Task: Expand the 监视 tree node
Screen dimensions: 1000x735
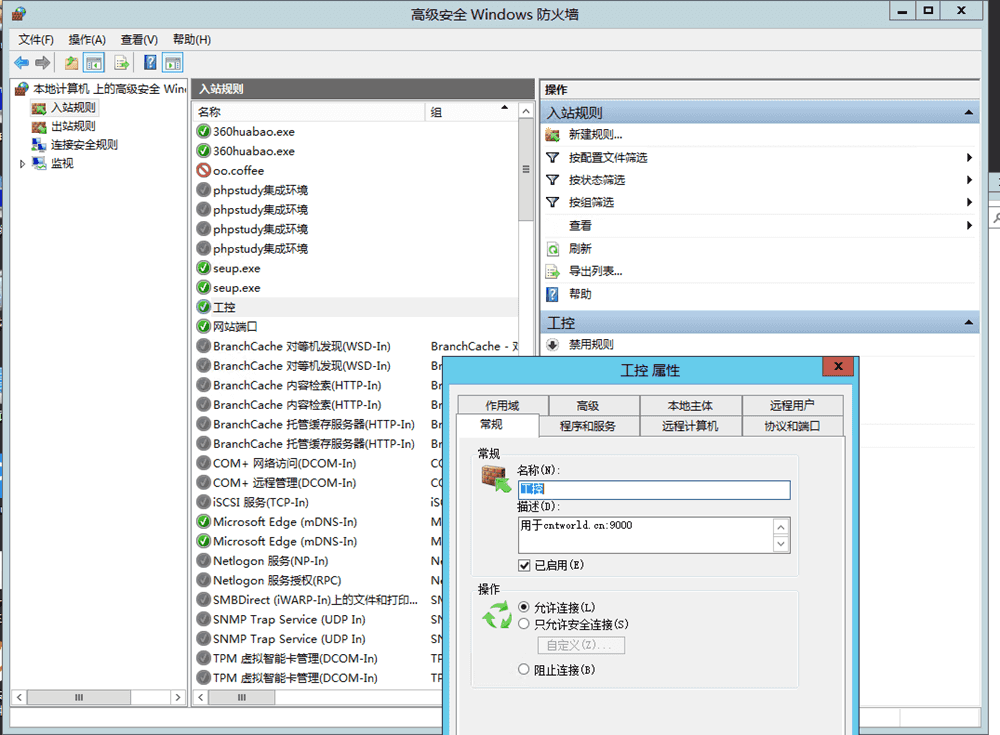Action: (23, 163)
